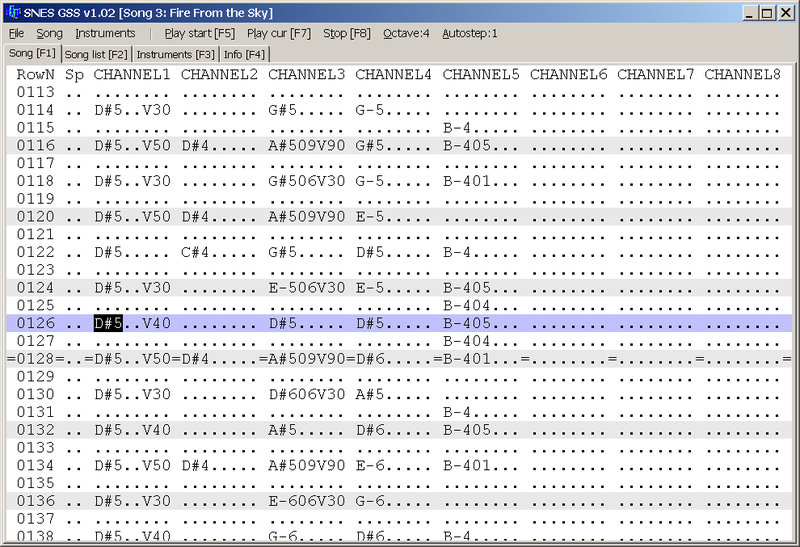Click Play start [F5]
800x547 pixels.
pos(200,33)
